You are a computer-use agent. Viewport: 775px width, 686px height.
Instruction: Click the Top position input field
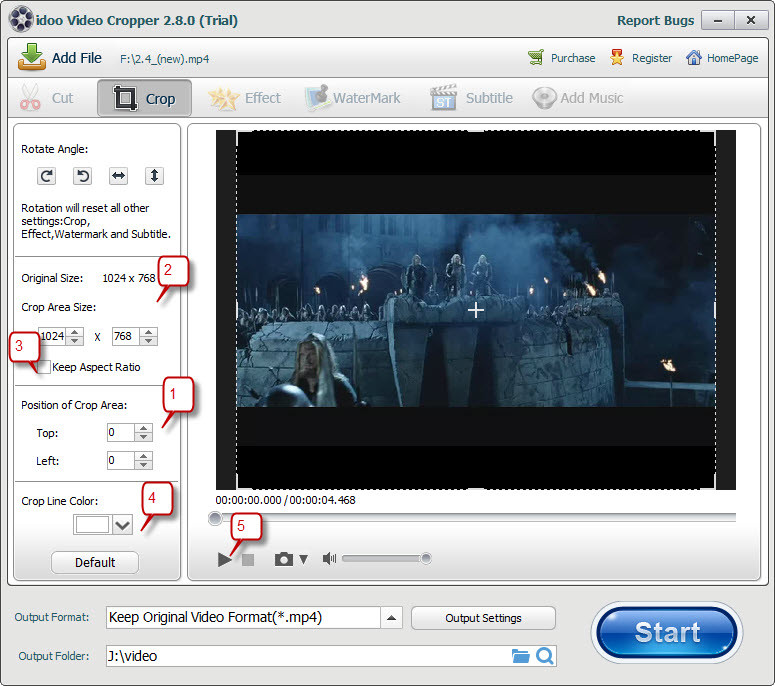click(x=121, y=432)
